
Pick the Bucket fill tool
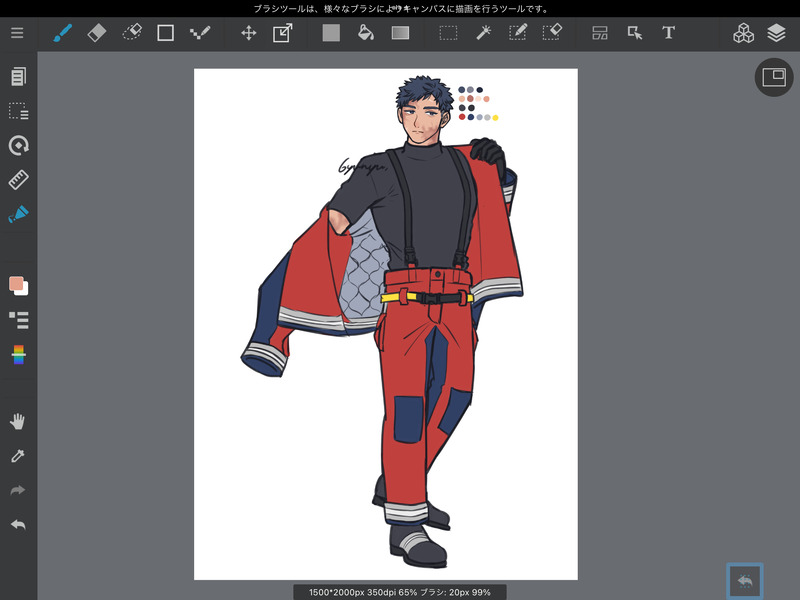coord(366,33)
